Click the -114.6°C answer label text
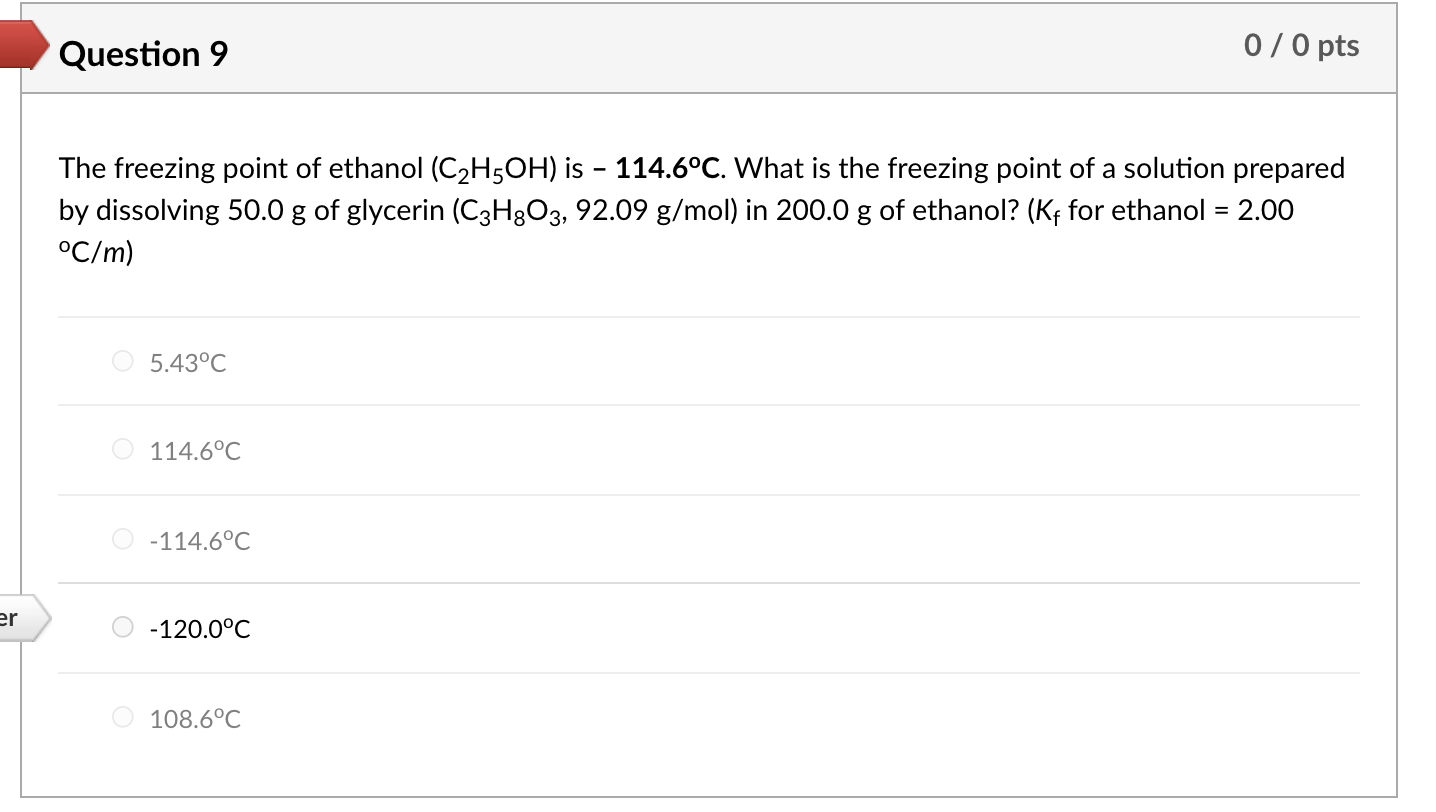 tap(199, 540)
